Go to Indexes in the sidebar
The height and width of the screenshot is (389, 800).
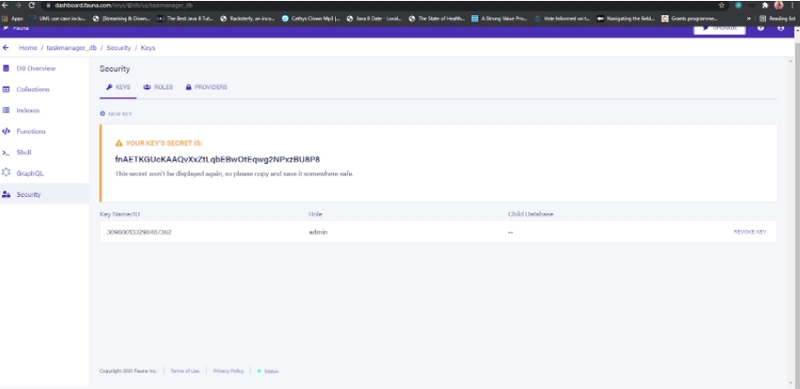tap(28, 110)
